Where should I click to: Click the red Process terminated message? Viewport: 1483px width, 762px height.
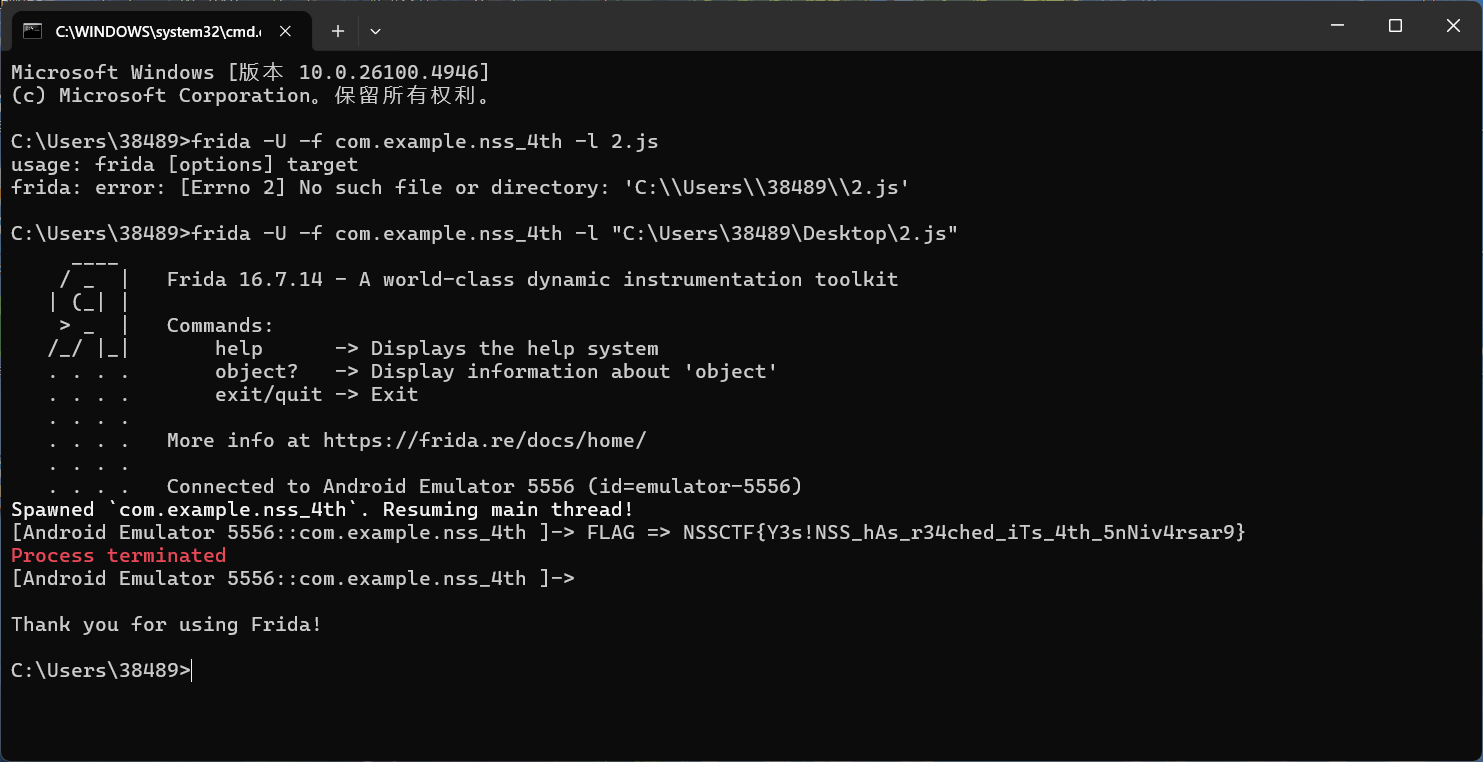tap(118, 555)
